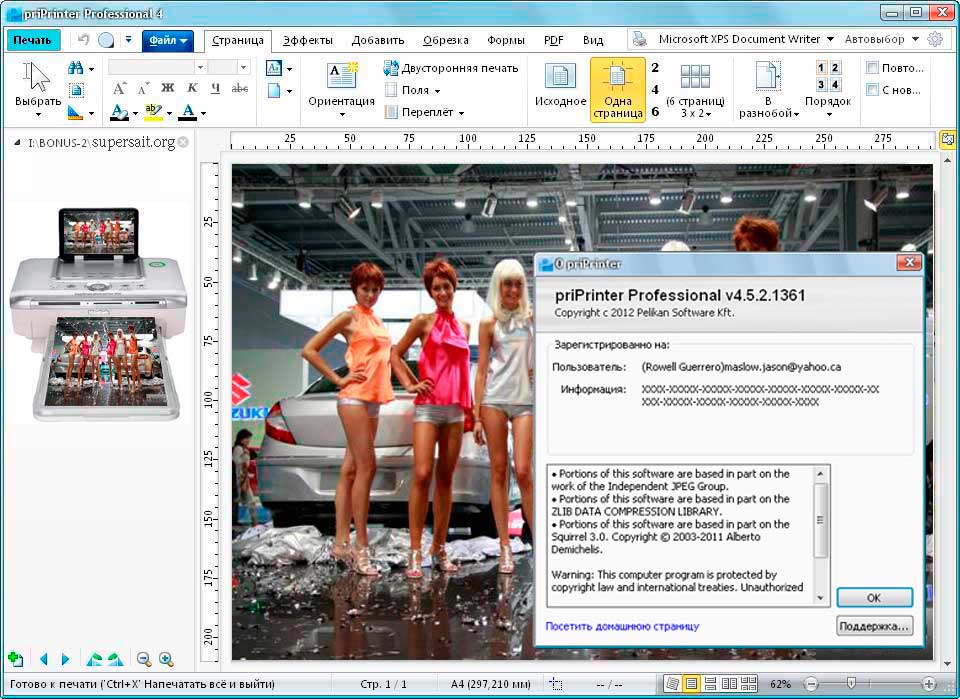This screenshot has width=960, height=699.
Task: Switch to the Эффекты tab
Action: coord(308,40)
